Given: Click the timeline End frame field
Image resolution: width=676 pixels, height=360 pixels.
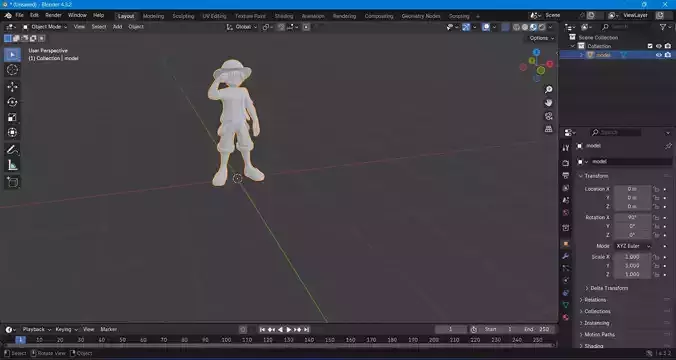Looking at the screenshot, I should [537, 329].
